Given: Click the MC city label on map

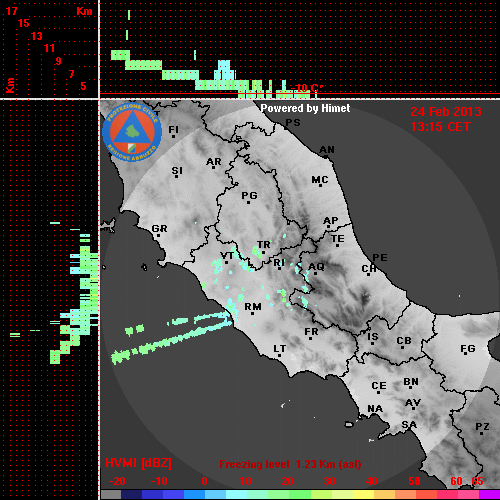Looking at the screenshot, I should point(320,180).
